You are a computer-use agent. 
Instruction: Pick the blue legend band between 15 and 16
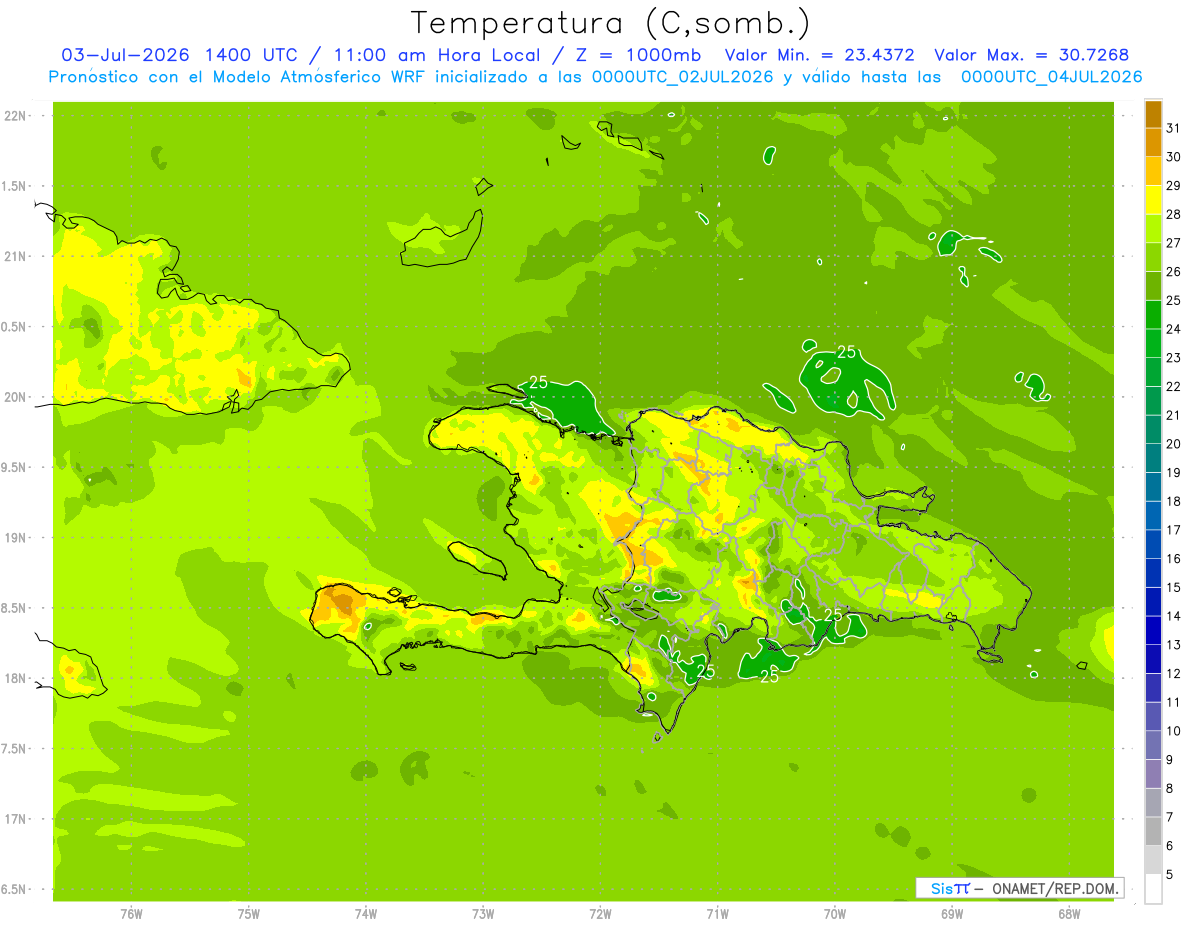[x=1153, y=573]
